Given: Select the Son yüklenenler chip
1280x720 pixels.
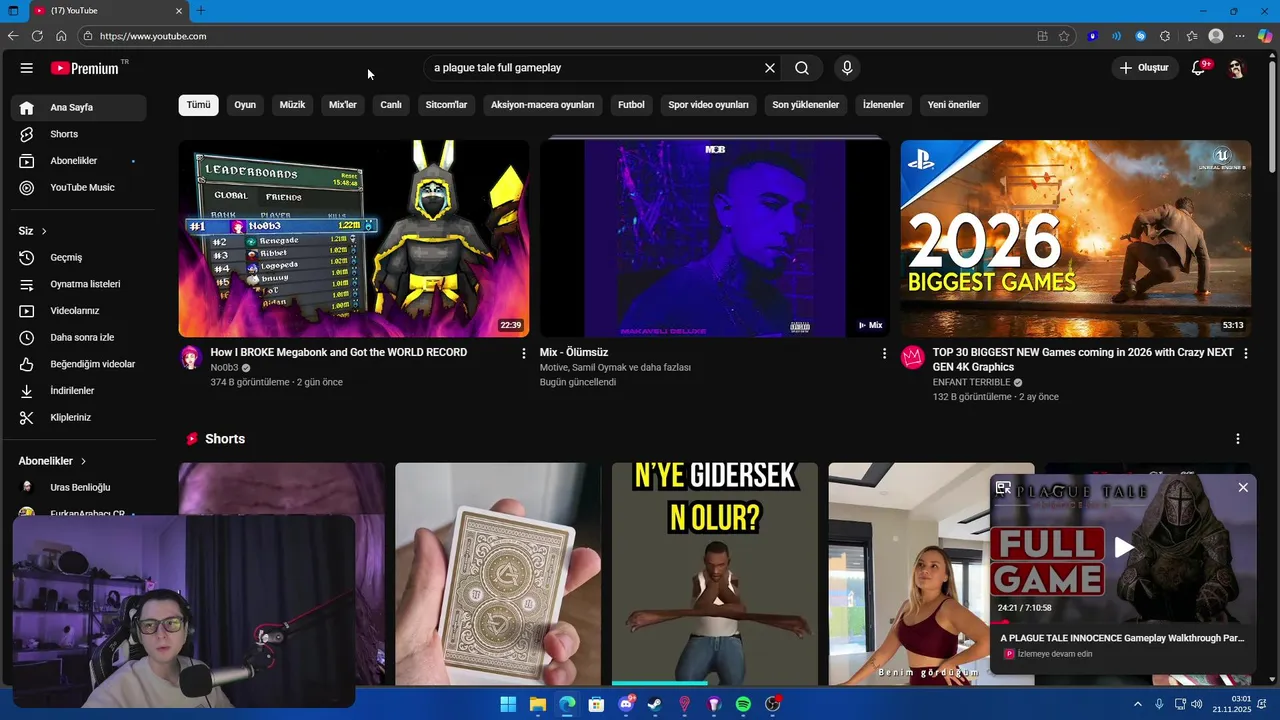Looking at the screenshot, I should click(805, 104).
